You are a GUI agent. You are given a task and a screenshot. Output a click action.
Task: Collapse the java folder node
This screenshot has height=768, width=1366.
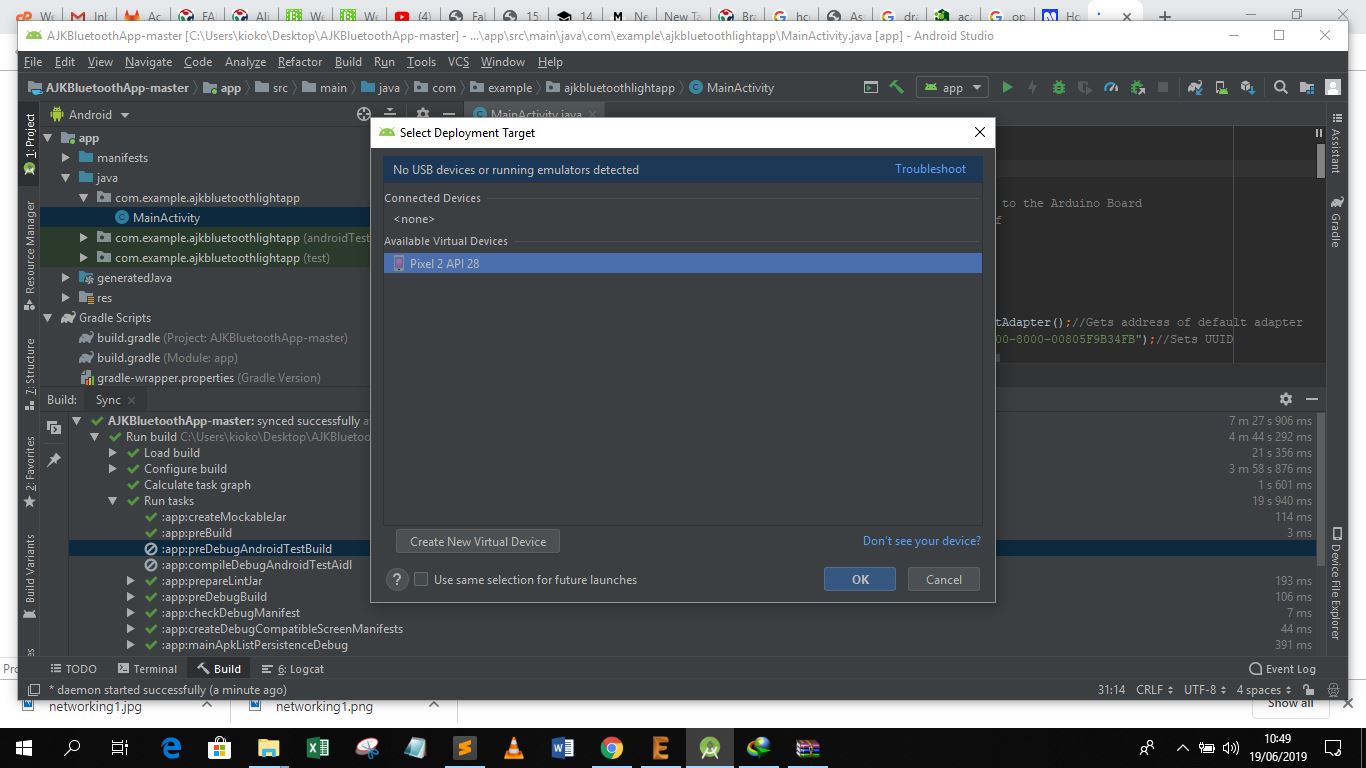[x=66, y=178]
